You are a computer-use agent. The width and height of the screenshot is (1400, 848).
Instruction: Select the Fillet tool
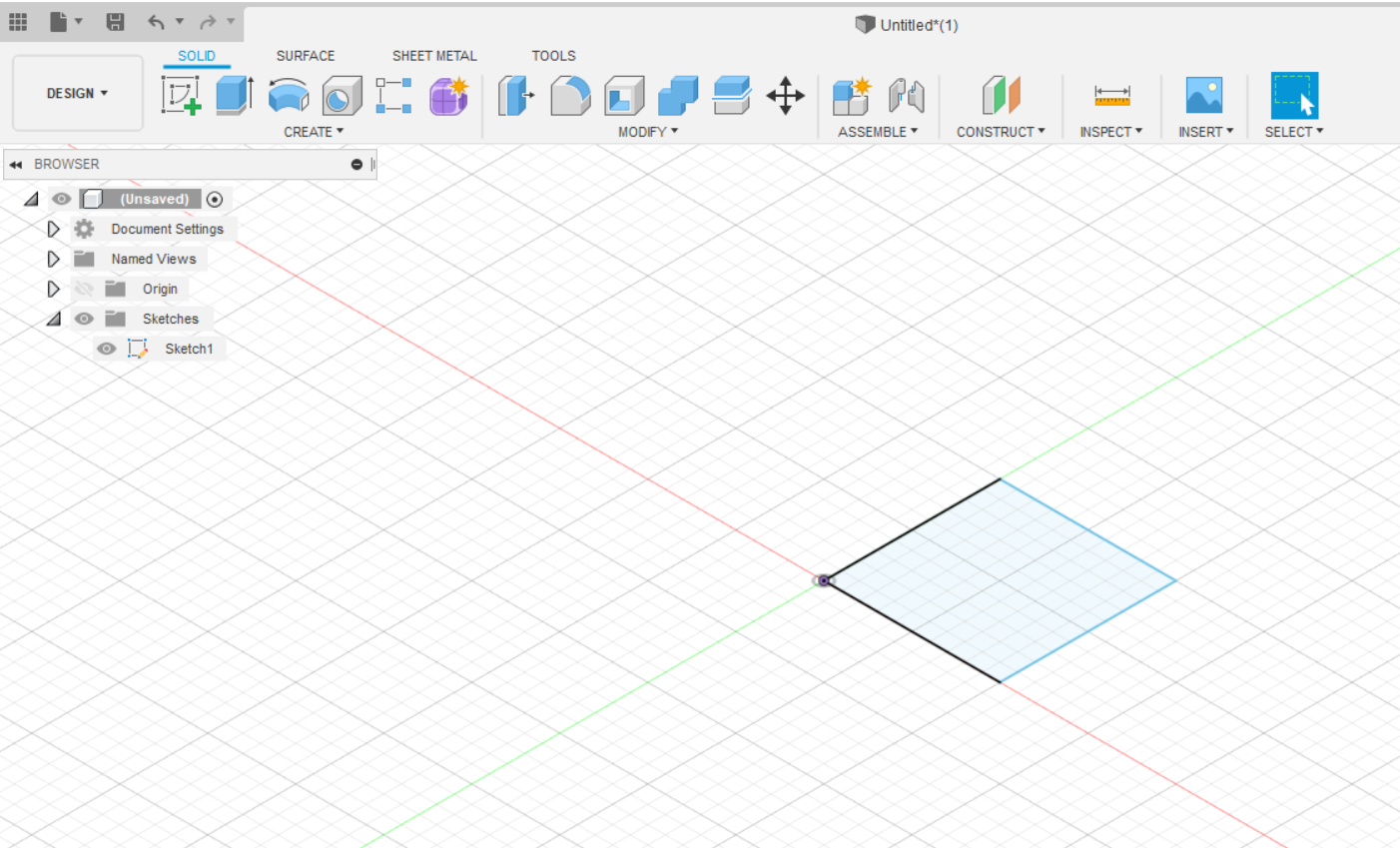(x=570, y=96)
